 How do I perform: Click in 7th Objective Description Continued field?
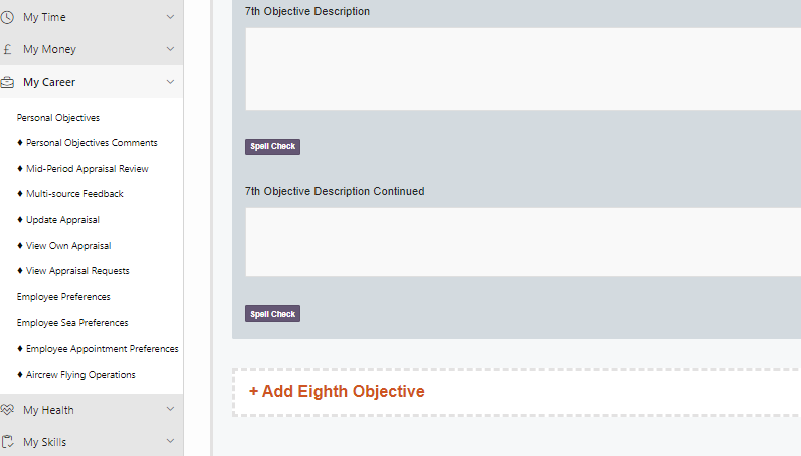(x=520, y=242)
